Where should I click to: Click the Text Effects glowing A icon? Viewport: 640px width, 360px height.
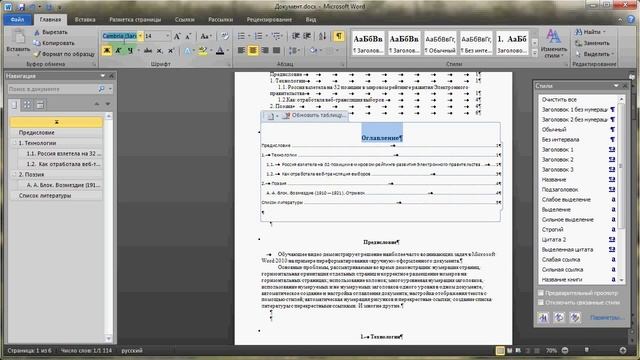pyautogui.click(x=187, y=51)
